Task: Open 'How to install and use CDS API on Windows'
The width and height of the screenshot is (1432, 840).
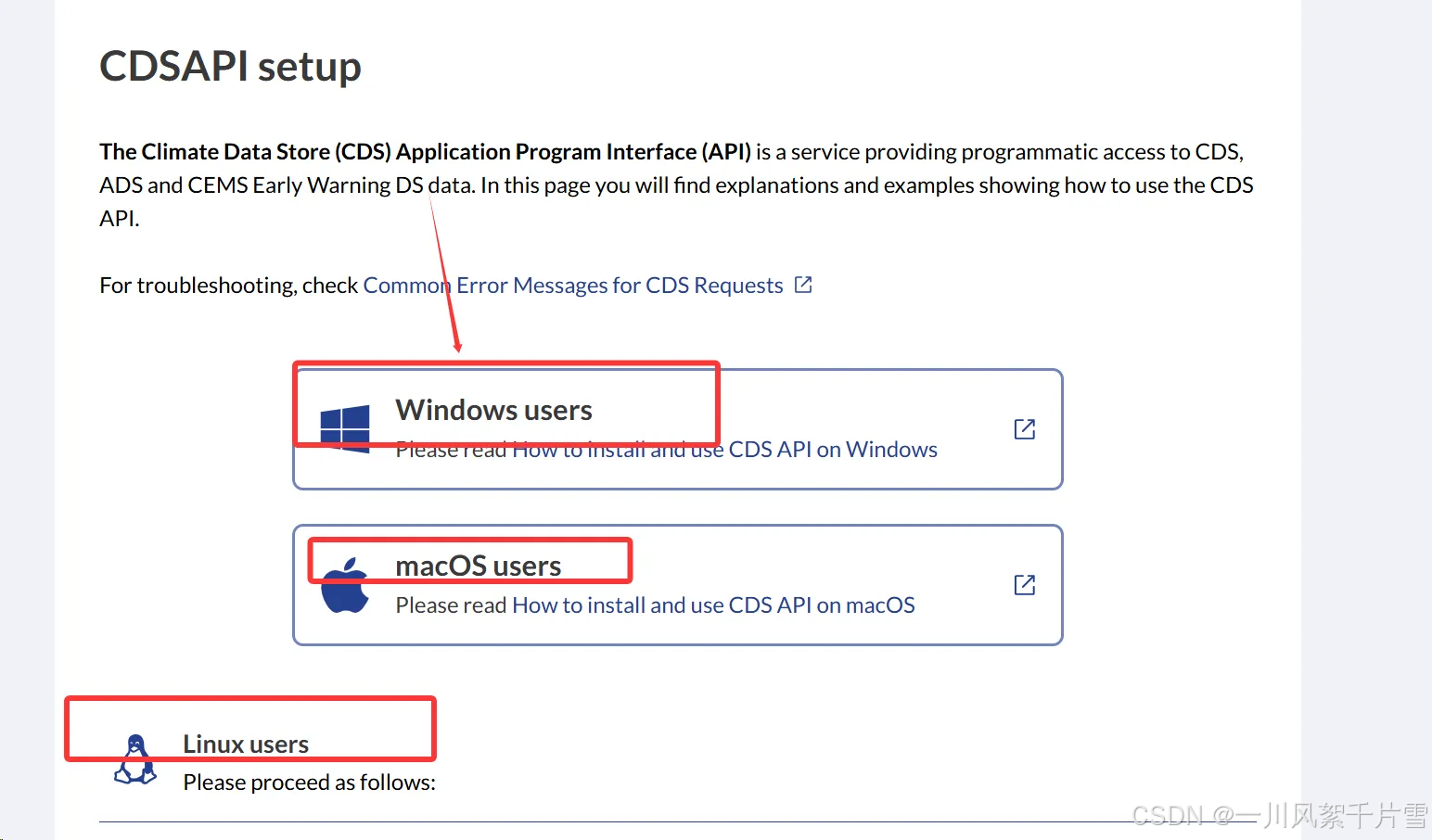Action: 725,449
